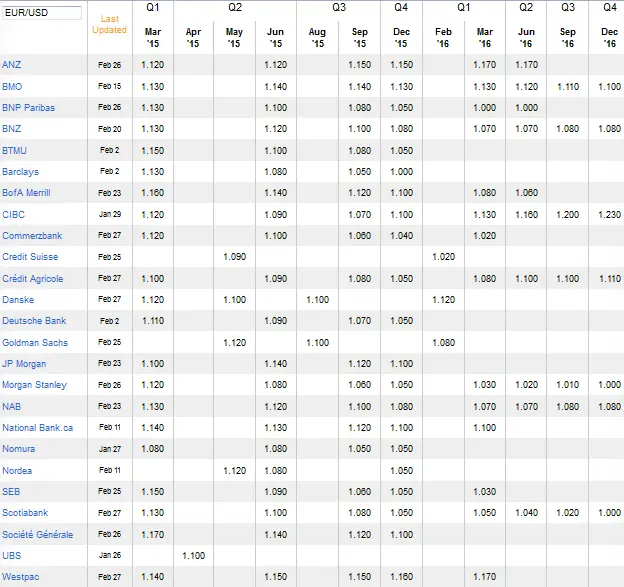Open the BTMU bank link

coord(14,150)
